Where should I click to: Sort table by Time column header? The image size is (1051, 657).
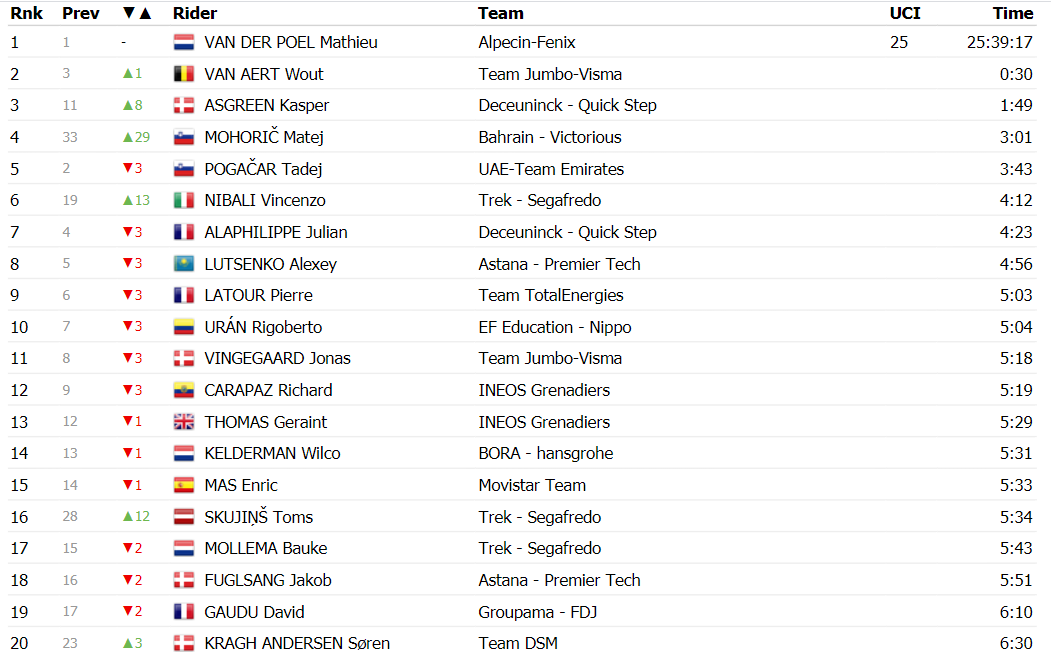pos(1013,13)
